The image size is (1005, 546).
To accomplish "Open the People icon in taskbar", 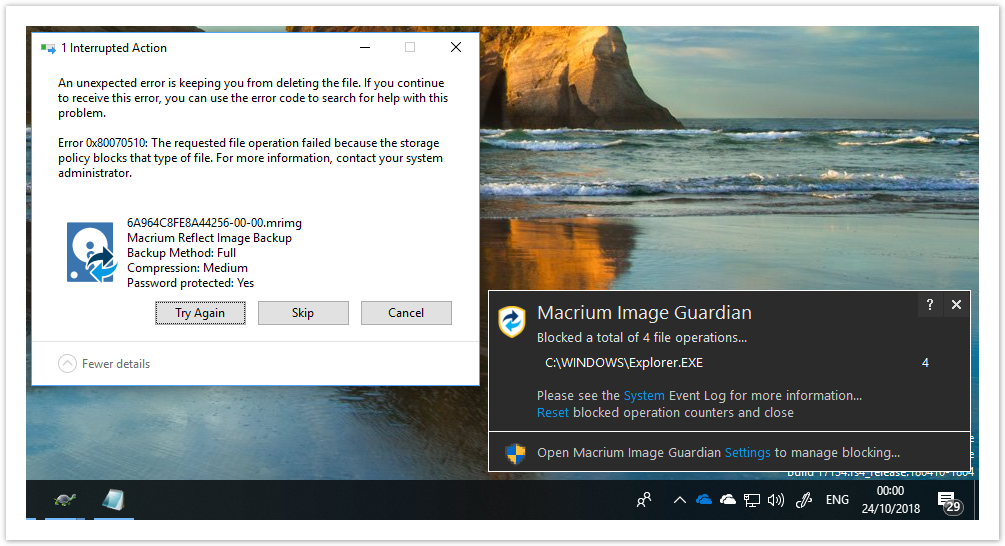I will (644, 500).
